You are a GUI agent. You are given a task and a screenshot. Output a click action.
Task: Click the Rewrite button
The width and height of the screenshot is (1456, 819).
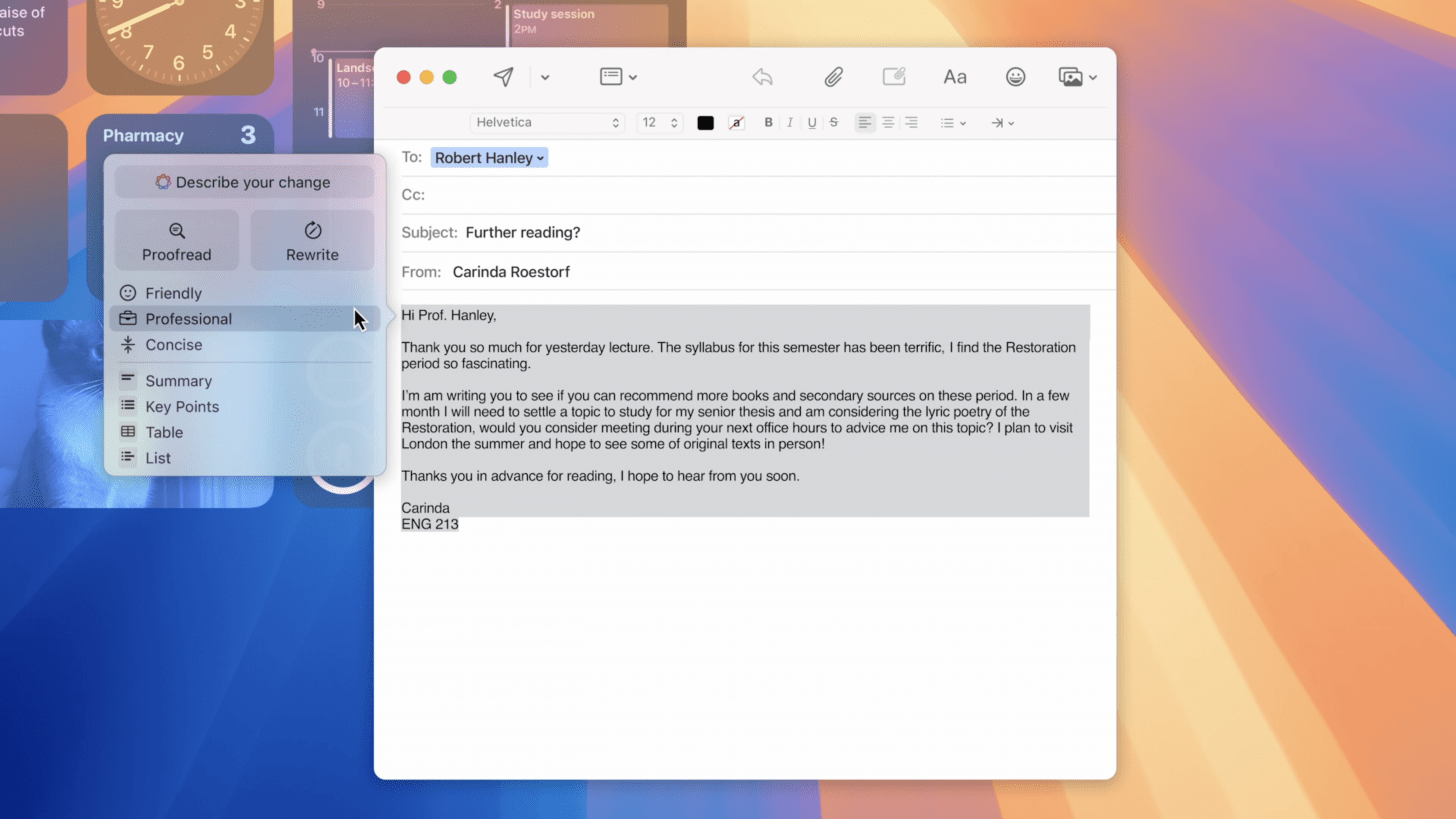point(312,240)
